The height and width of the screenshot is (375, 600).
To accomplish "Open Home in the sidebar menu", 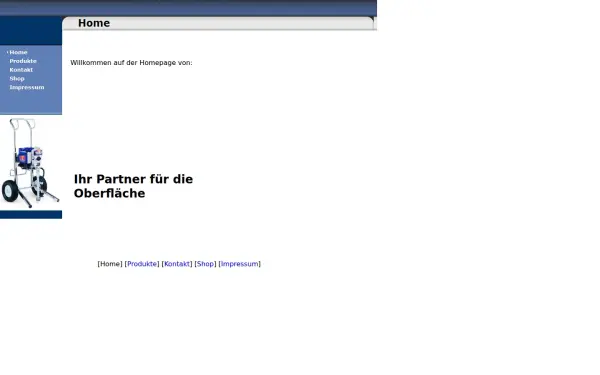I will click(x=18, y=52).
